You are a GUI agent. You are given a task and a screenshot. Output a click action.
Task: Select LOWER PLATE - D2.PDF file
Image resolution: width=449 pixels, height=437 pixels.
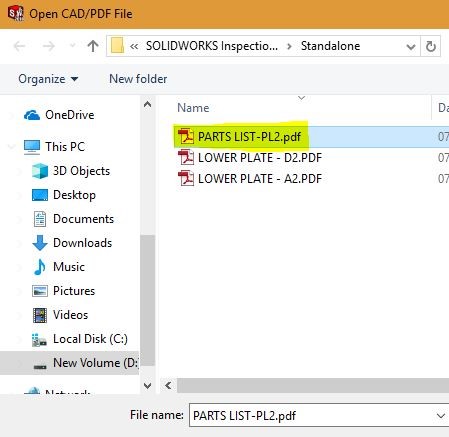tap(250, 158)
